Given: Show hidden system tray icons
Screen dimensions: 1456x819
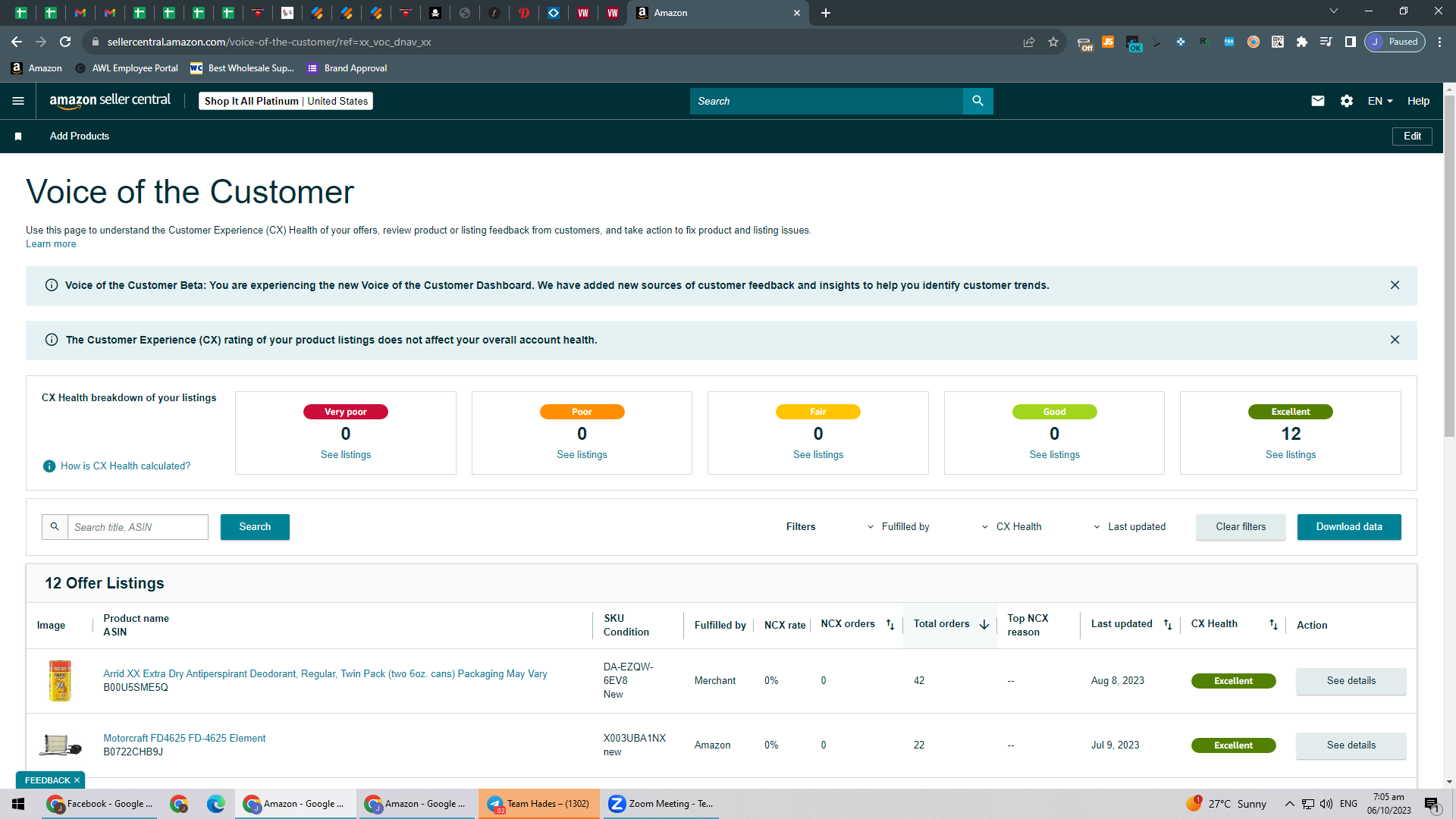Looking at the screenshot, I should pos(1289,804).
